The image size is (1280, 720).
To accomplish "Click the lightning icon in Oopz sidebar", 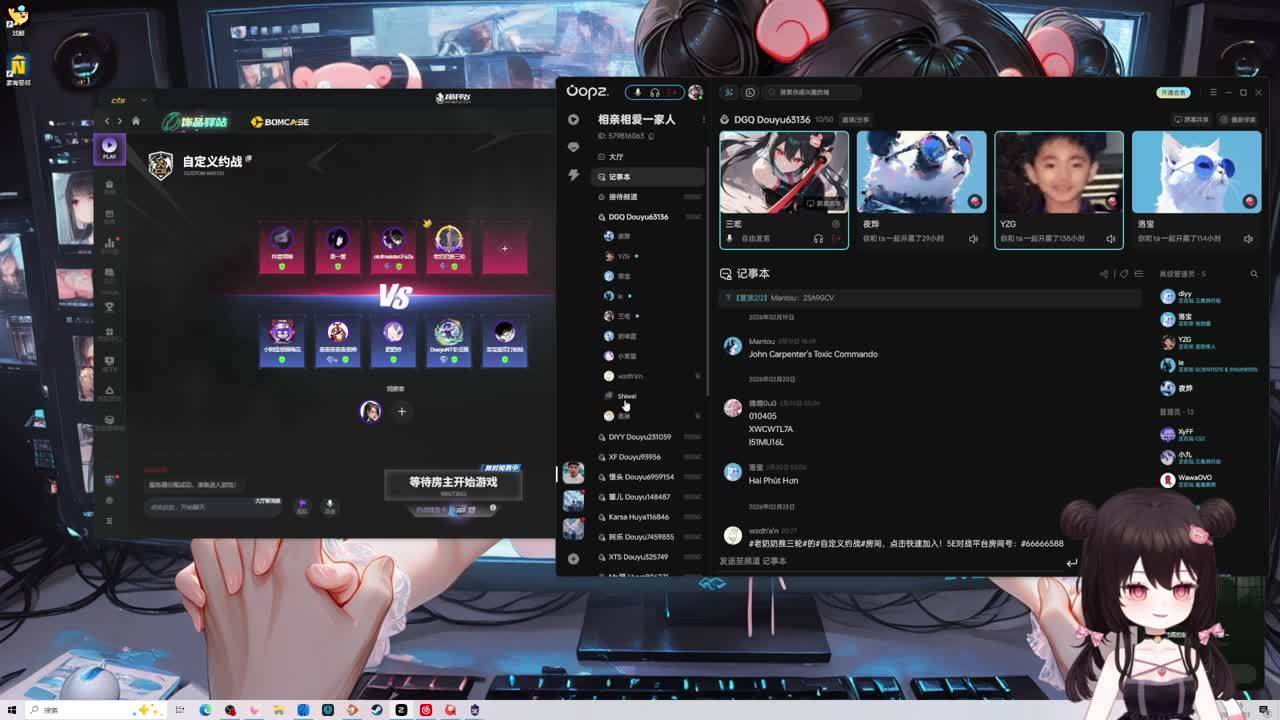I will [573, 175].
